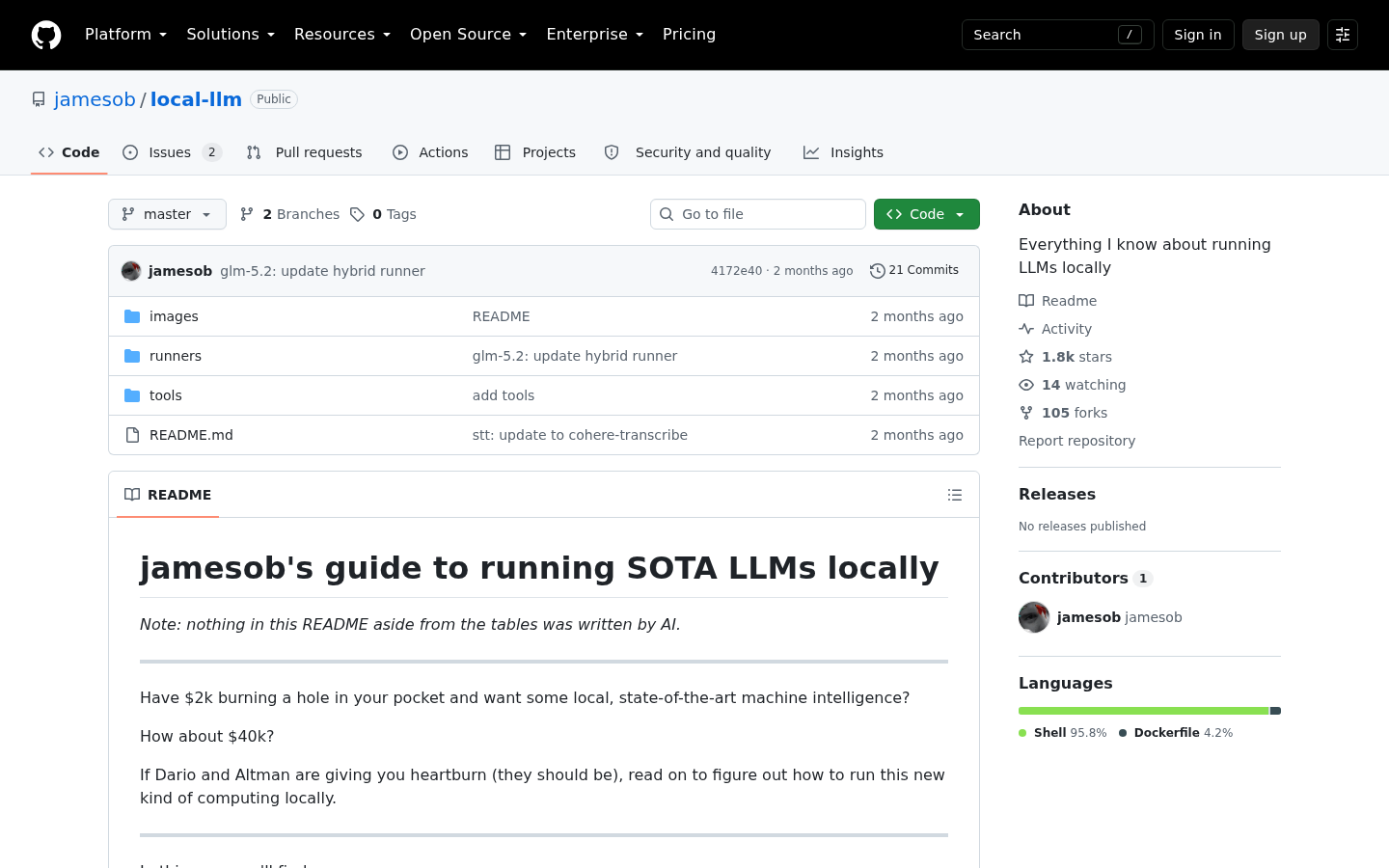Open the 0 Tags link
The width and height of the screenshot is (1389, 868).
(384, 214)
